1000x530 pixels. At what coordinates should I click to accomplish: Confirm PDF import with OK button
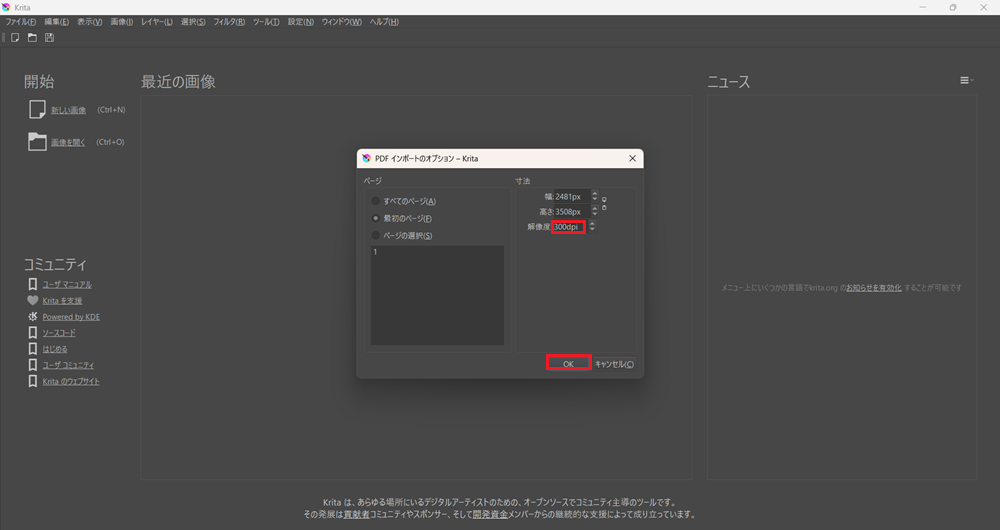(x=568, y=364)
